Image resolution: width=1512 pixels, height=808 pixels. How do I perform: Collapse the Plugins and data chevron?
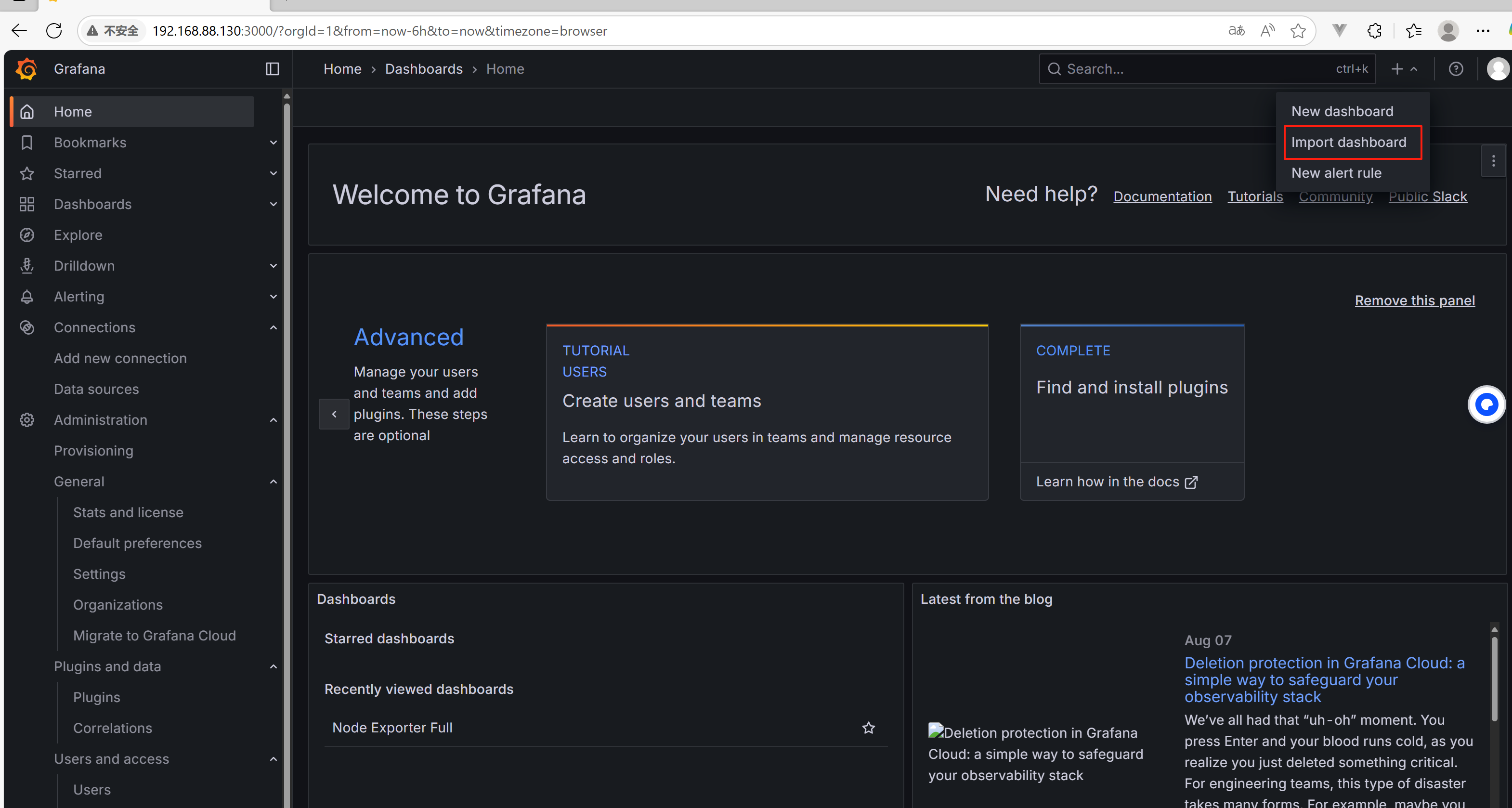273,666
